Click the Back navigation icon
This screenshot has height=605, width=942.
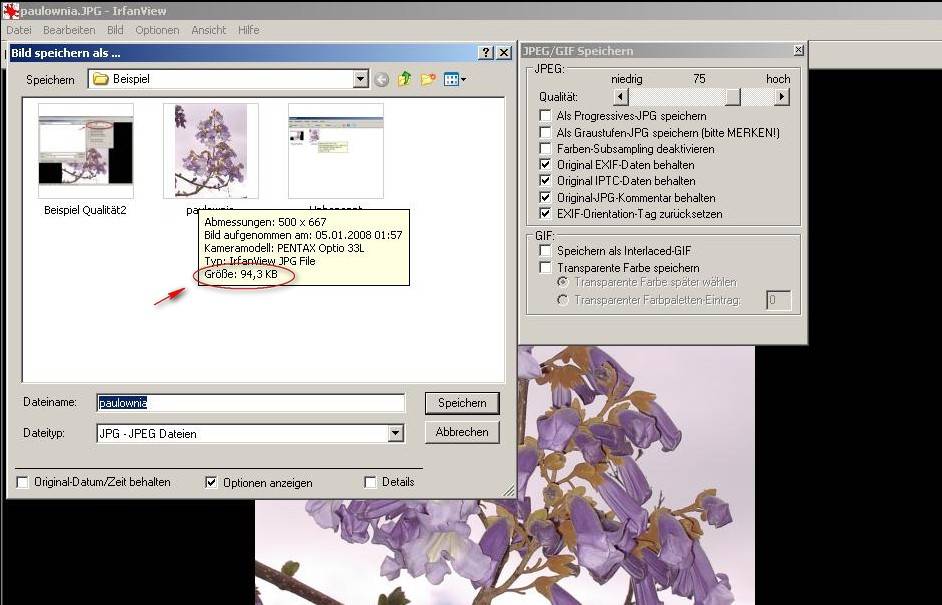[382, 79]
